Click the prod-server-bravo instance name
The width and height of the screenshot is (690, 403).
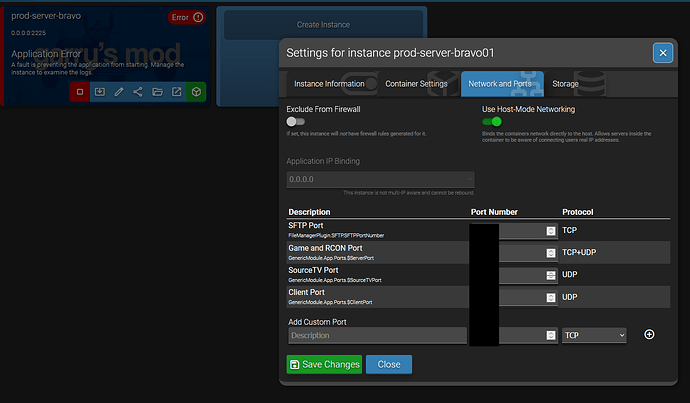[x=46, y=16]
